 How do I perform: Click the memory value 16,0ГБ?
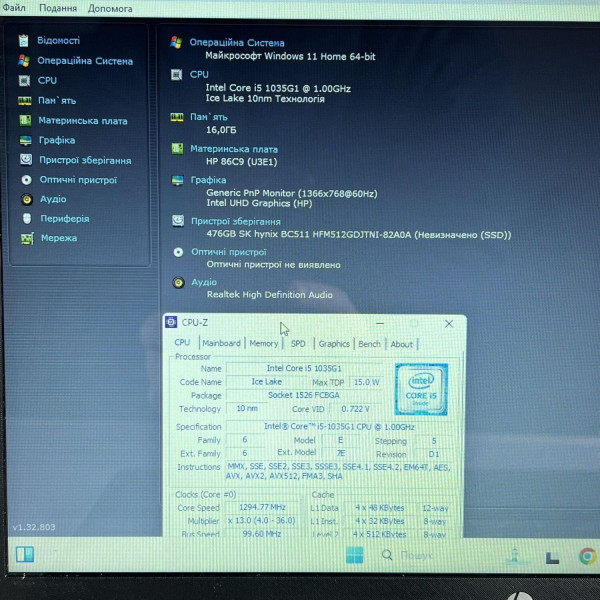coord(221,130)
